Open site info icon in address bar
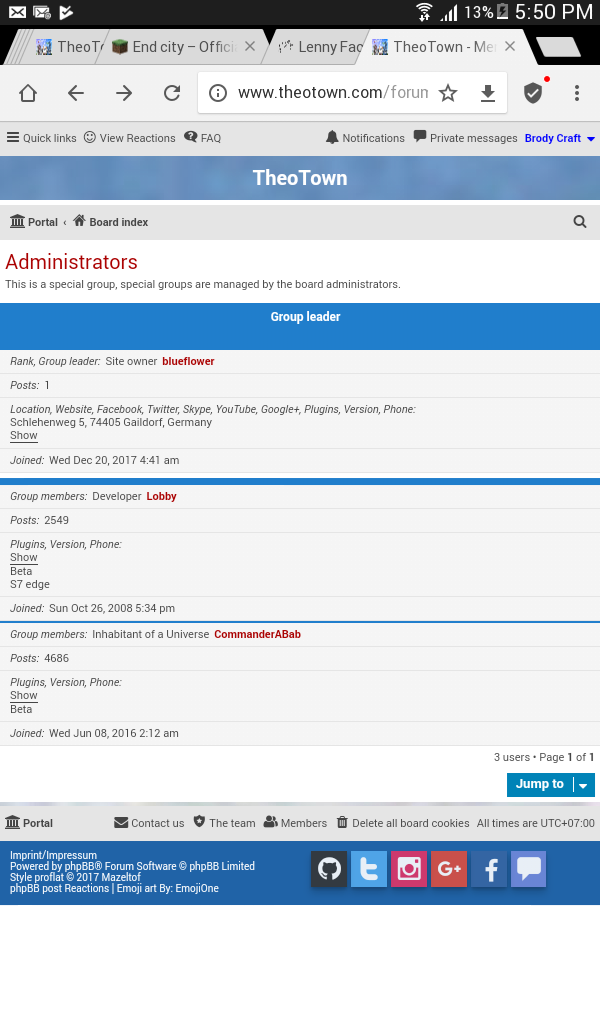The width and height of the screenshot is (600, 1024). coord(218,93)
